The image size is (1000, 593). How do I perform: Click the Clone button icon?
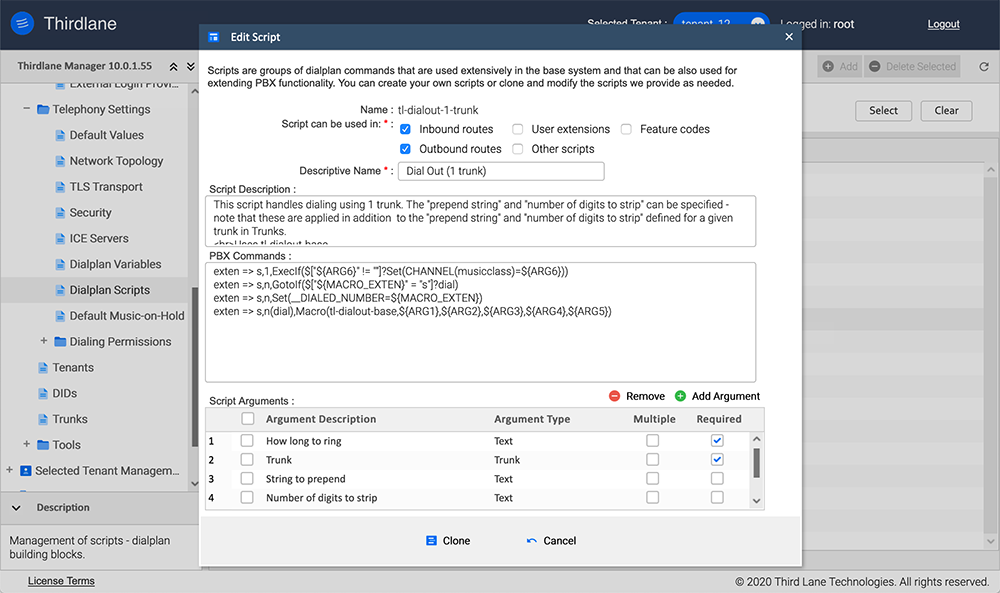point(431,541)
